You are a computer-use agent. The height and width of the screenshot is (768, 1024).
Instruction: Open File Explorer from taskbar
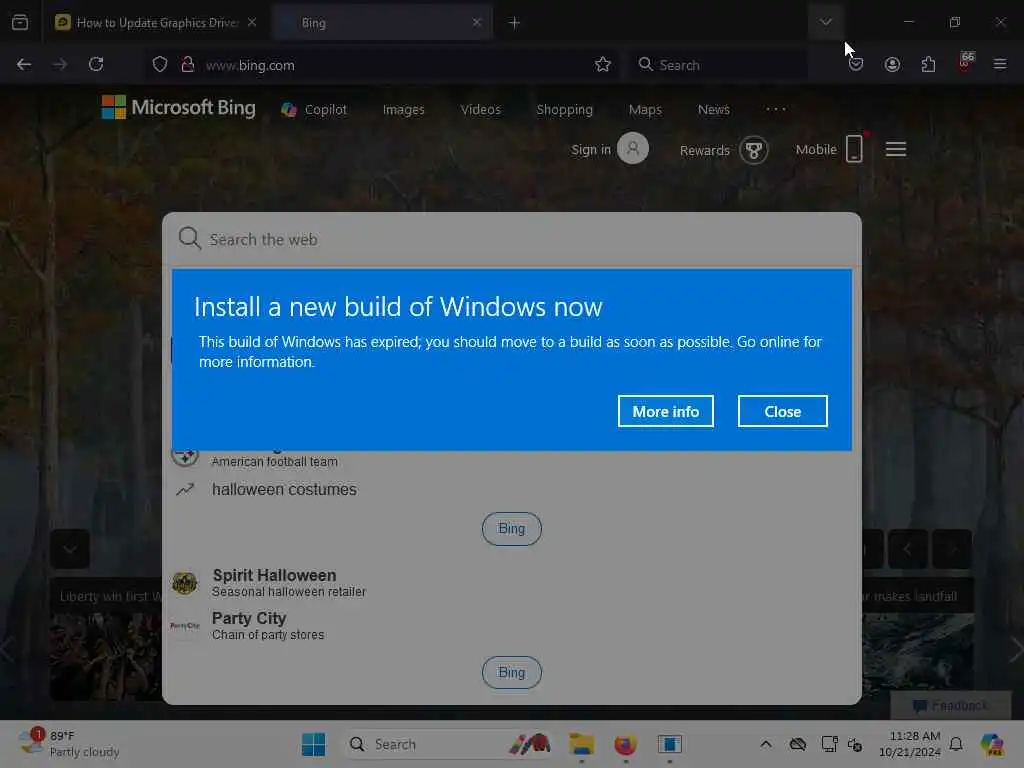tap(581, 744)
